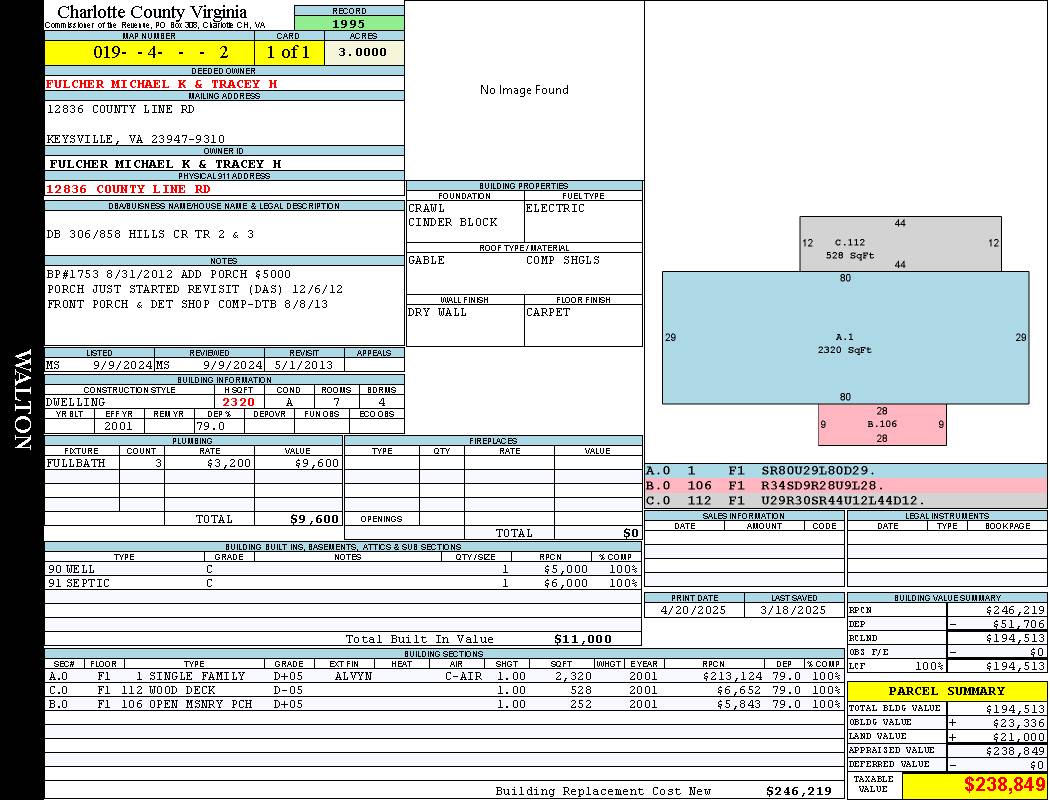Image resolution: width=1050 pixels, height=800 pixels.
Task: Click the vertical WALTON district label
Action: tap(22, 399)
